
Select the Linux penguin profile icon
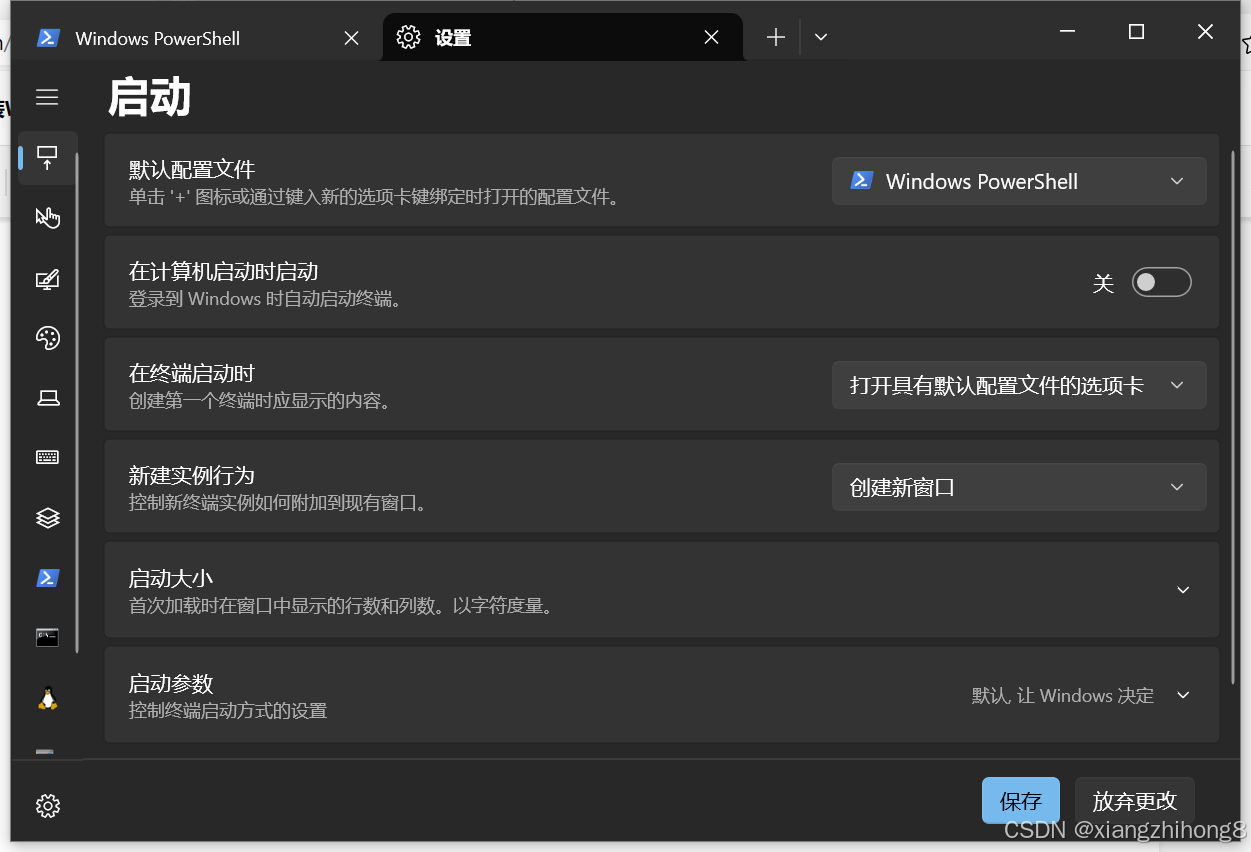tap(47, 697)
